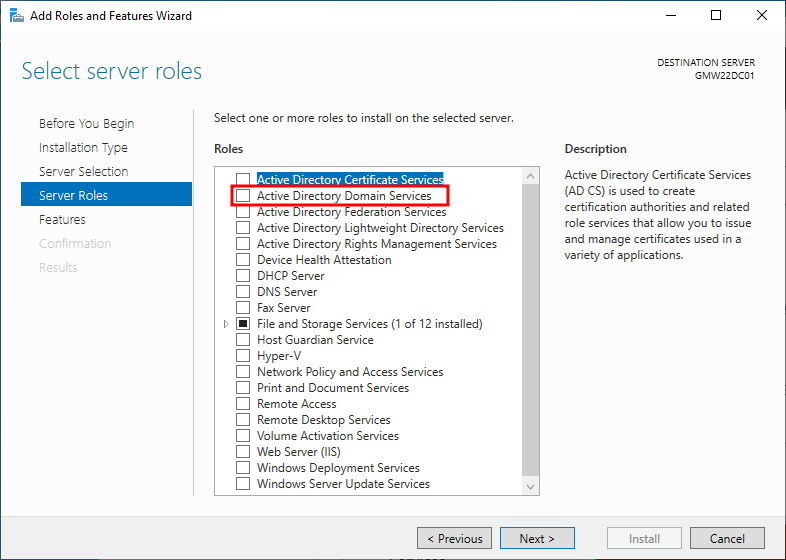Enable the Hyper-V role checkbox
This screenshot has height=560, width=786.
pos(243,356)
